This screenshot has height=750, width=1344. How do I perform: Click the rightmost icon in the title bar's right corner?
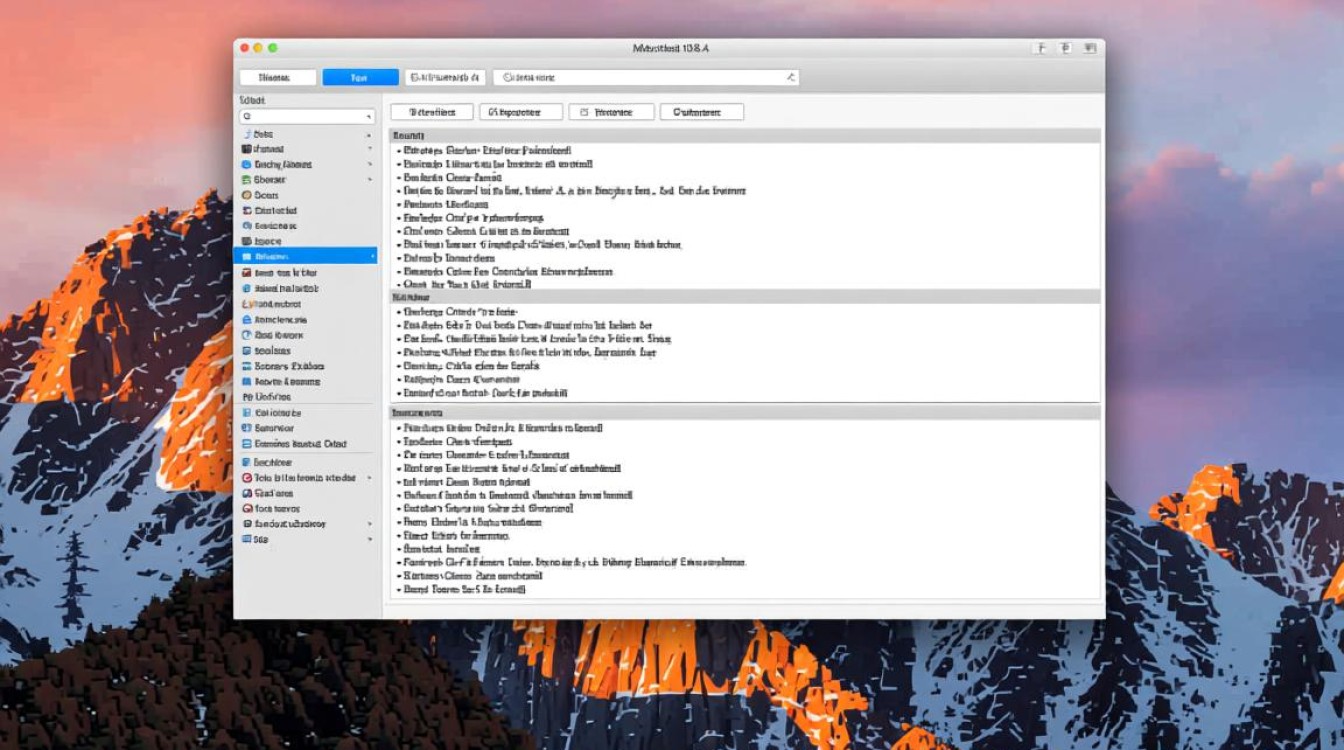pyautogui.click(x=1090, y=48)
